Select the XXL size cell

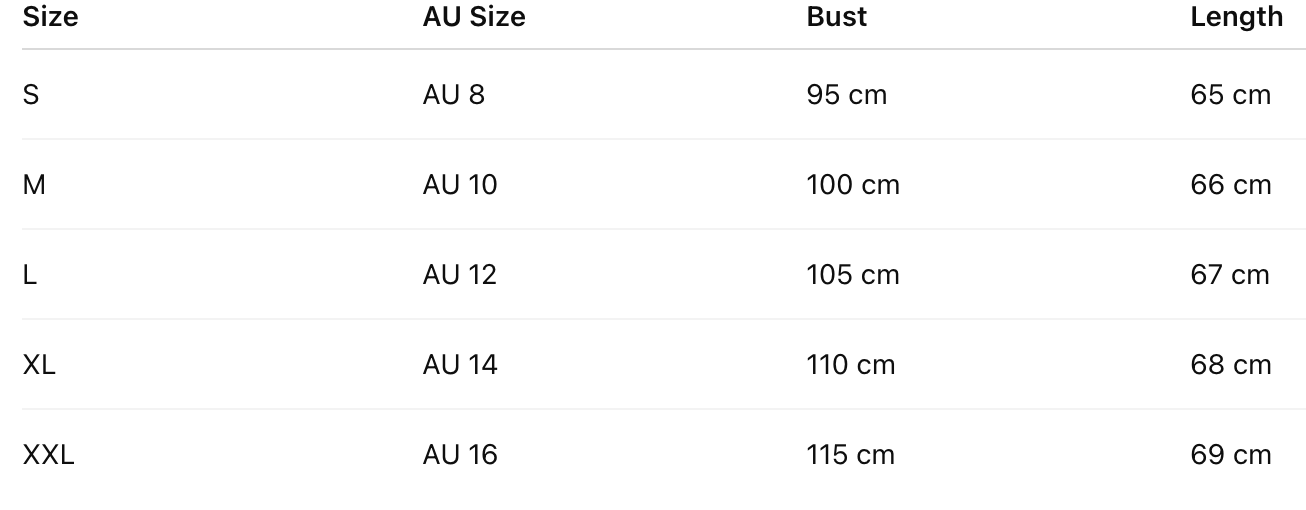pyautogui.click(x=48, y=455)
